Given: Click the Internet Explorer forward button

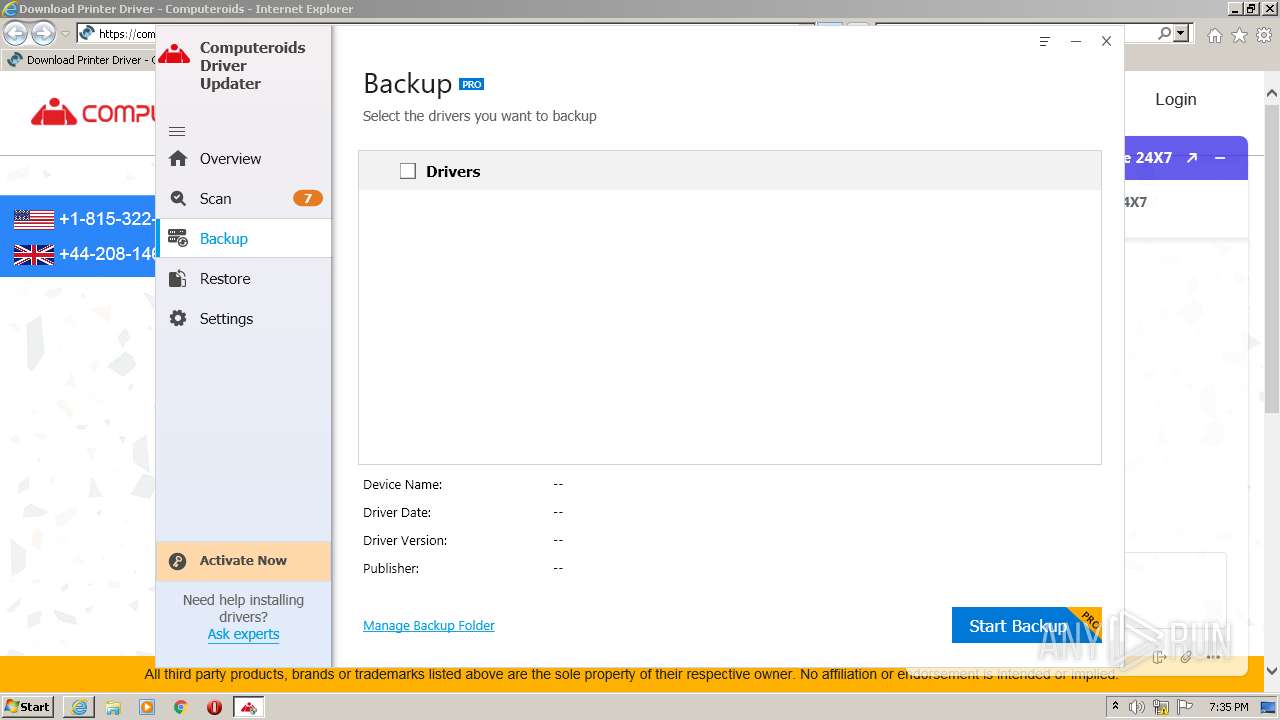Looking at the screenshot, I should (x=43, y=33).
